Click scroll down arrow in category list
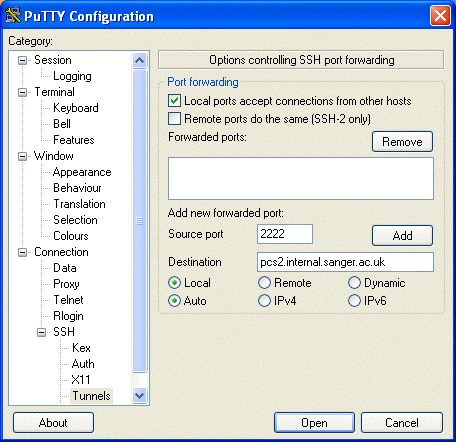Screen dimensions: 456x442 pos(139,396)
